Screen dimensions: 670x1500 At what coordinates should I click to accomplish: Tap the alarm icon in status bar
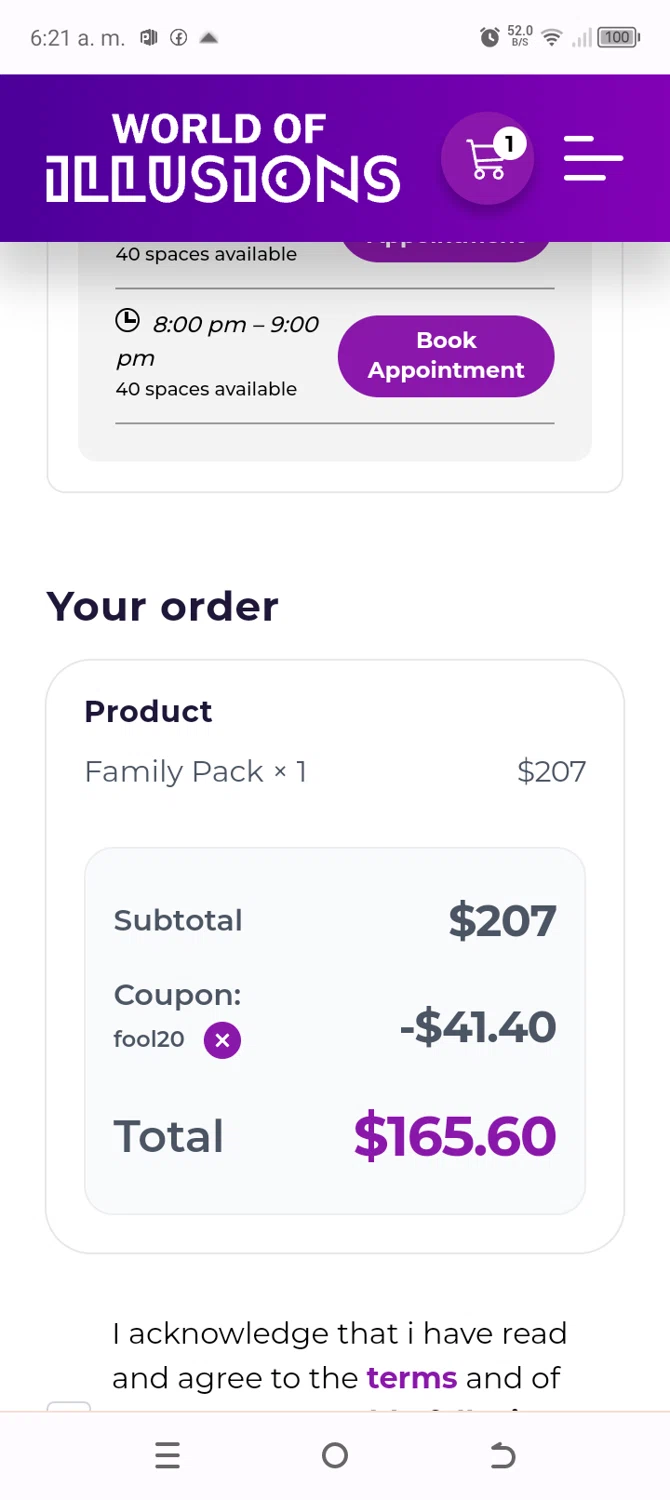click(489, 38)
